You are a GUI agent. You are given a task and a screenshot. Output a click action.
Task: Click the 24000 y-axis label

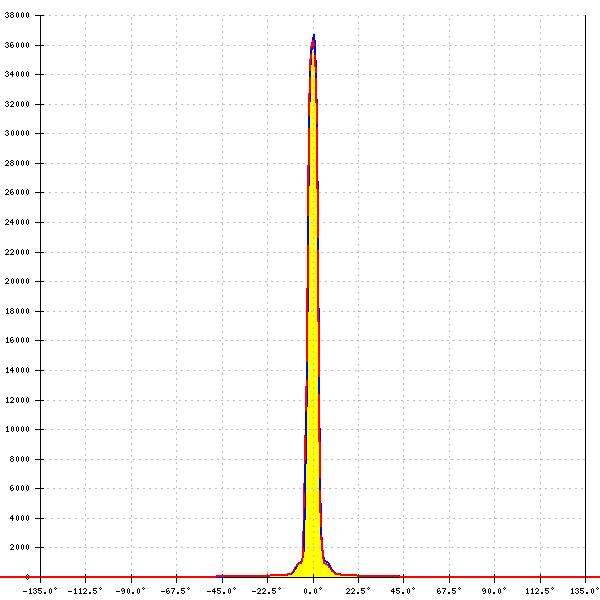(17, 222)
